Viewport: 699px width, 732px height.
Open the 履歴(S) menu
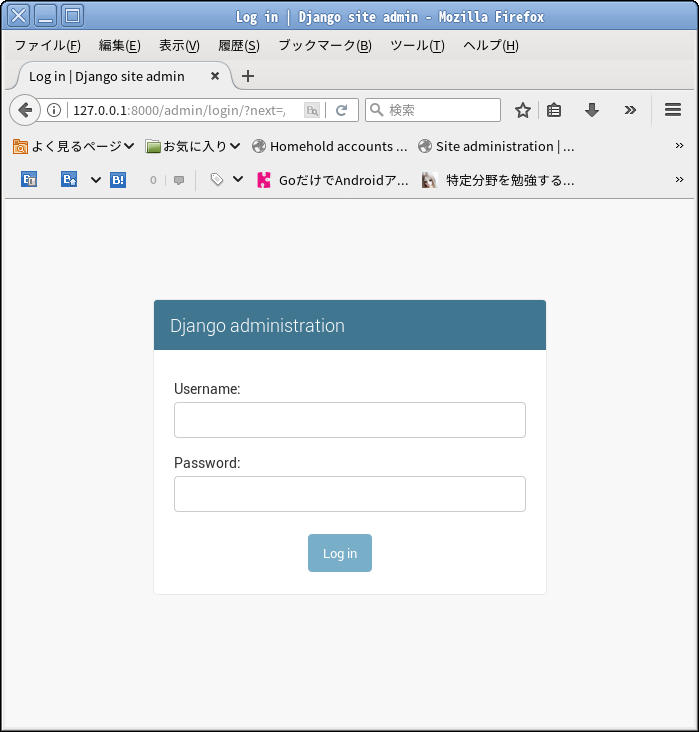pyautogui.click(x=239, y=46)
